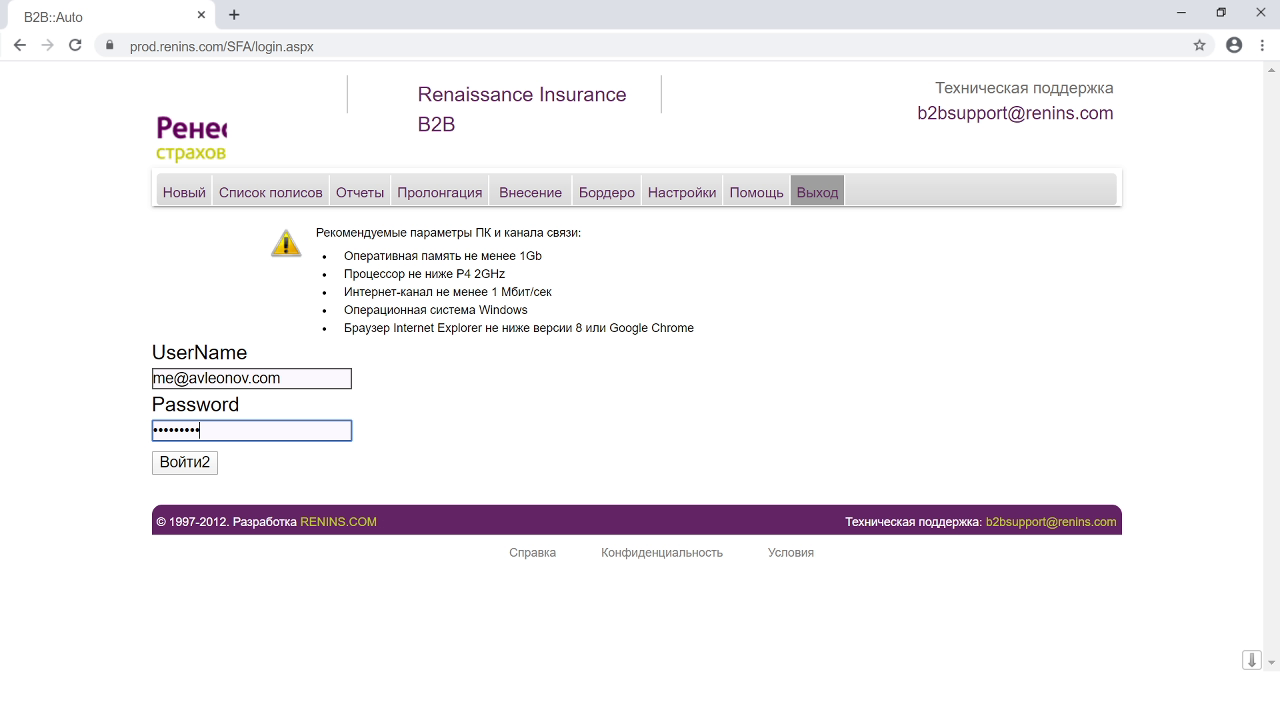
Task: Go back with the browser back arrow
Action: 20,45
